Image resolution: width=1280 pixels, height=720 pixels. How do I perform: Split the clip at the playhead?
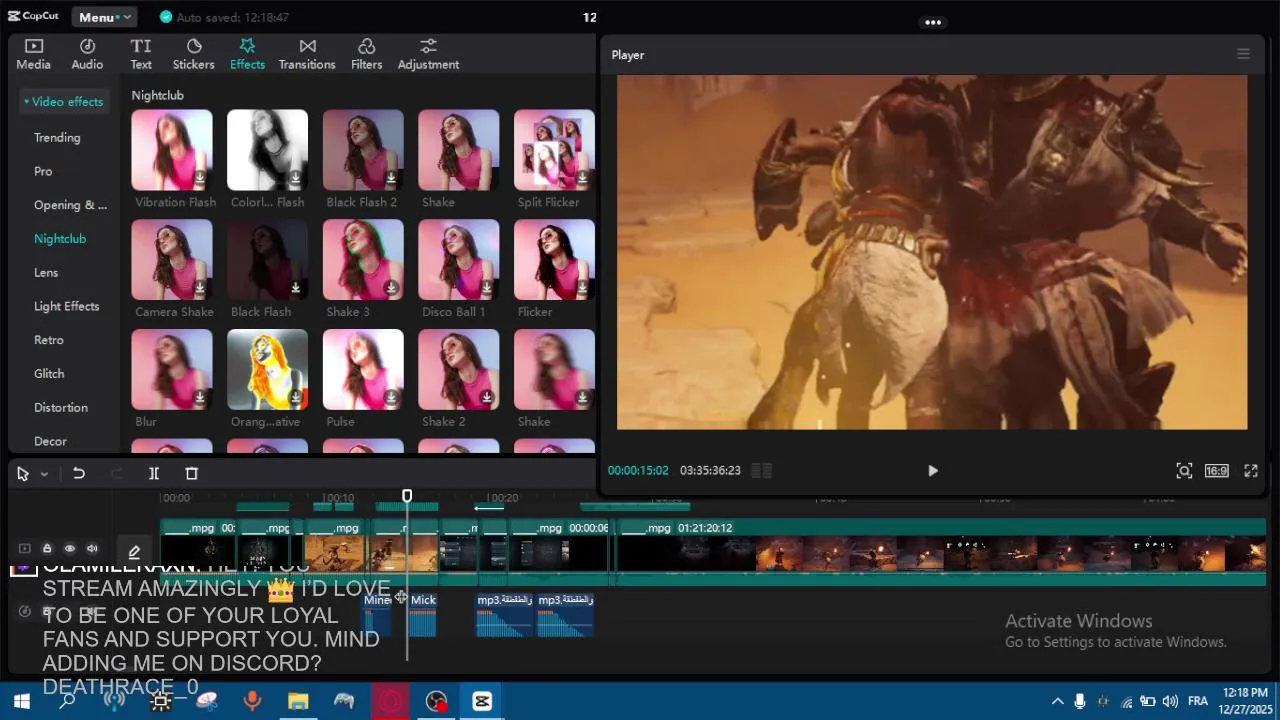[x=154, y=474]
